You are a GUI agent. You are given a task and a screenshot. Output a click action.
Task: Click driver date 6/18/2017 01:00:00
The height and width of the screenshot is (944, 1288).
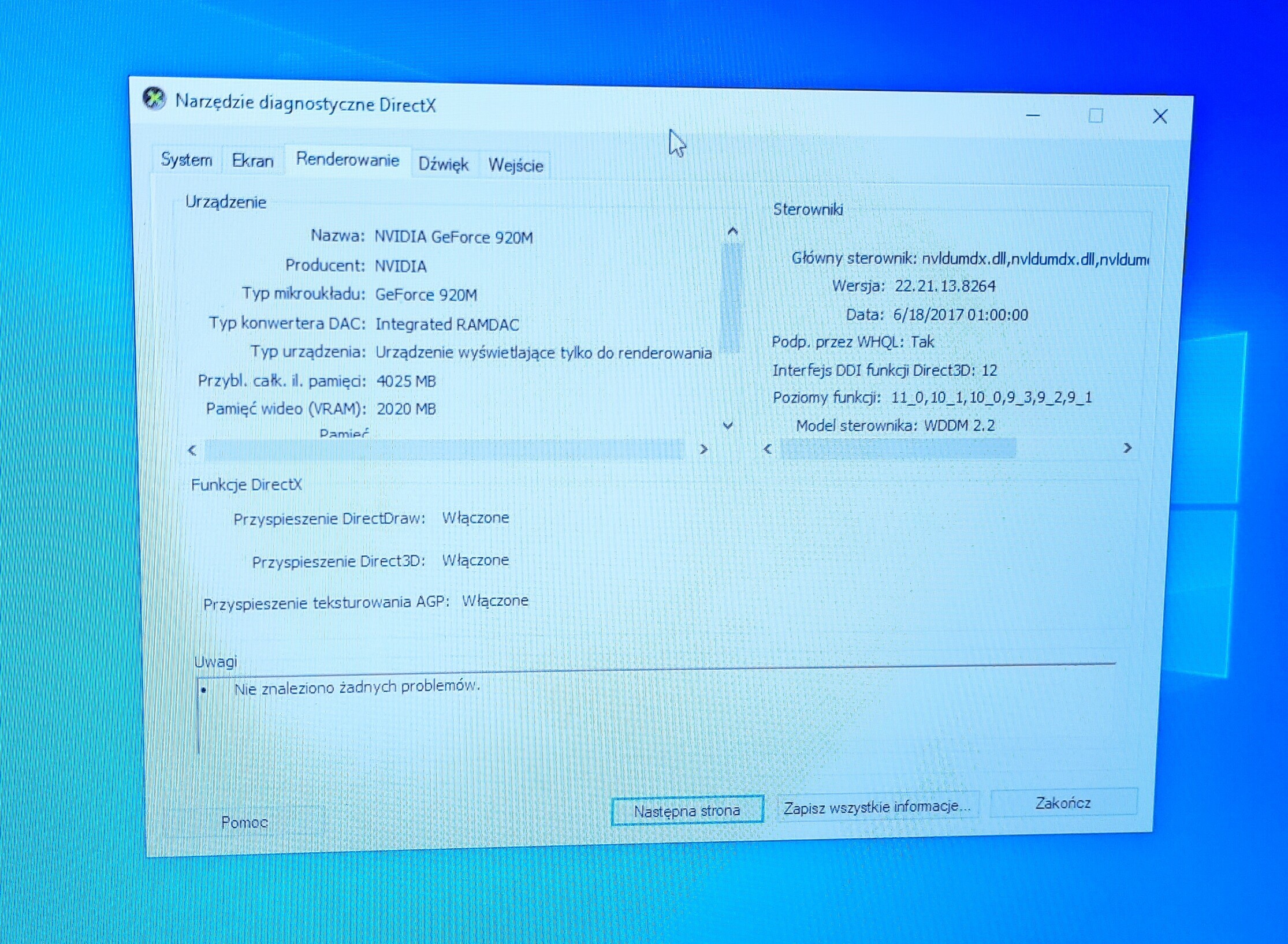coord(960,315)
